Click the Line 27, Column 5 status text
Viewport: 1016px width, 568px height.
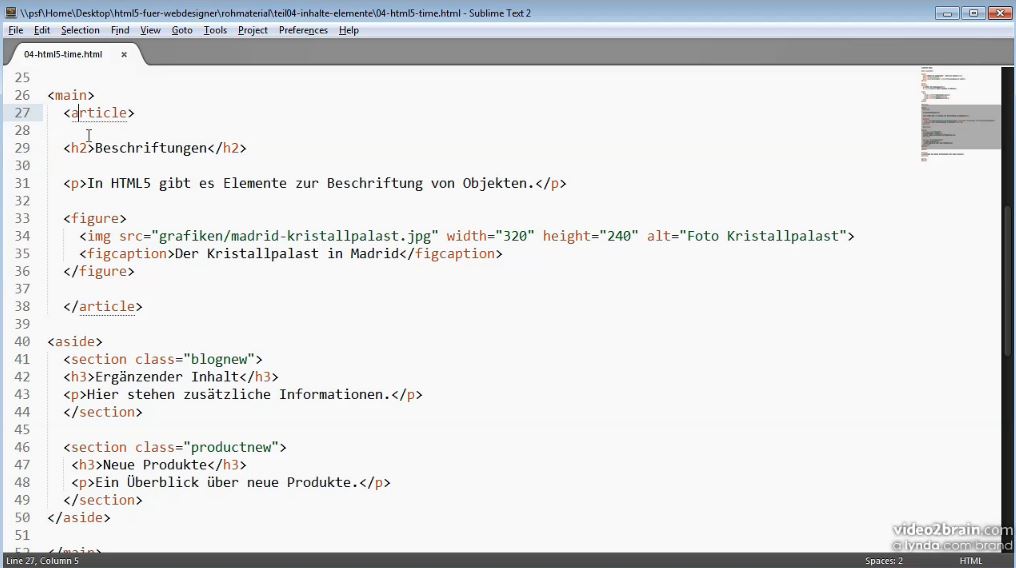[x=43, y=561]
